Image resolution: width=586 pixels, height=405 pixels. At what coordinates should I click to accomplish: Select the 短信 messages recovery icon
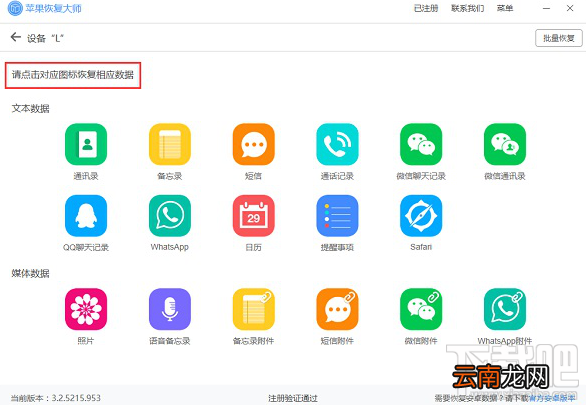point(253,144)
